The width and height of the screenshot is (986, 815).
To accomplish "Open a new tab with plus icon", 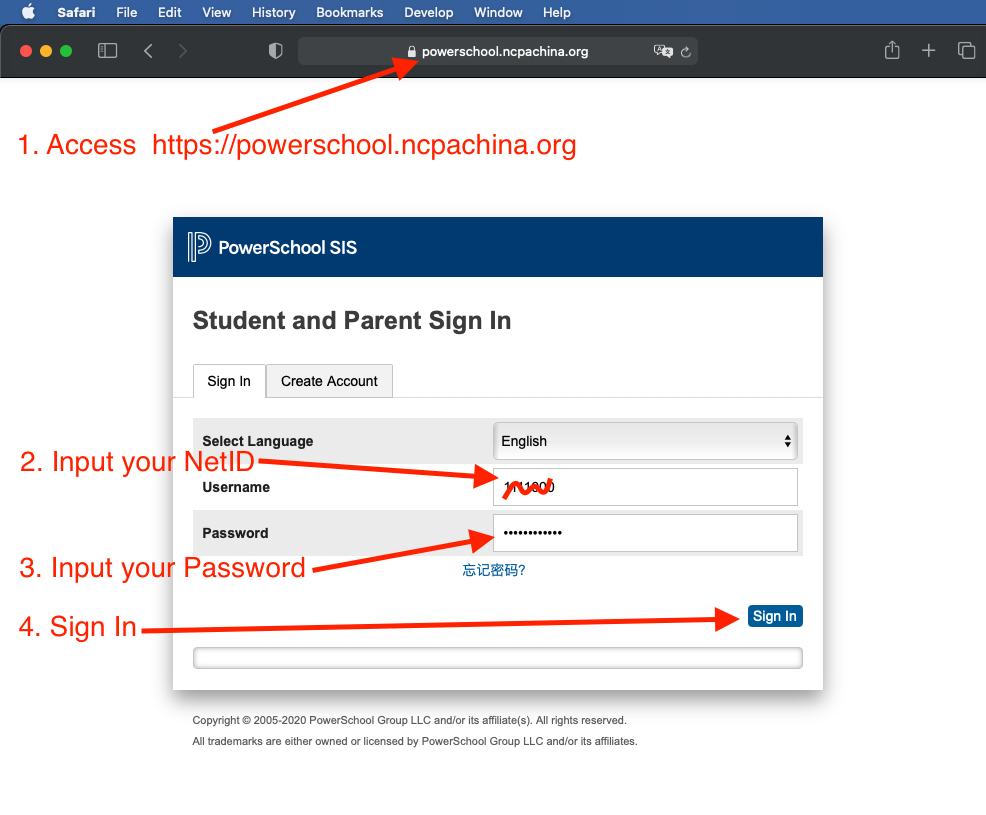I will click(x=929, y=50).
